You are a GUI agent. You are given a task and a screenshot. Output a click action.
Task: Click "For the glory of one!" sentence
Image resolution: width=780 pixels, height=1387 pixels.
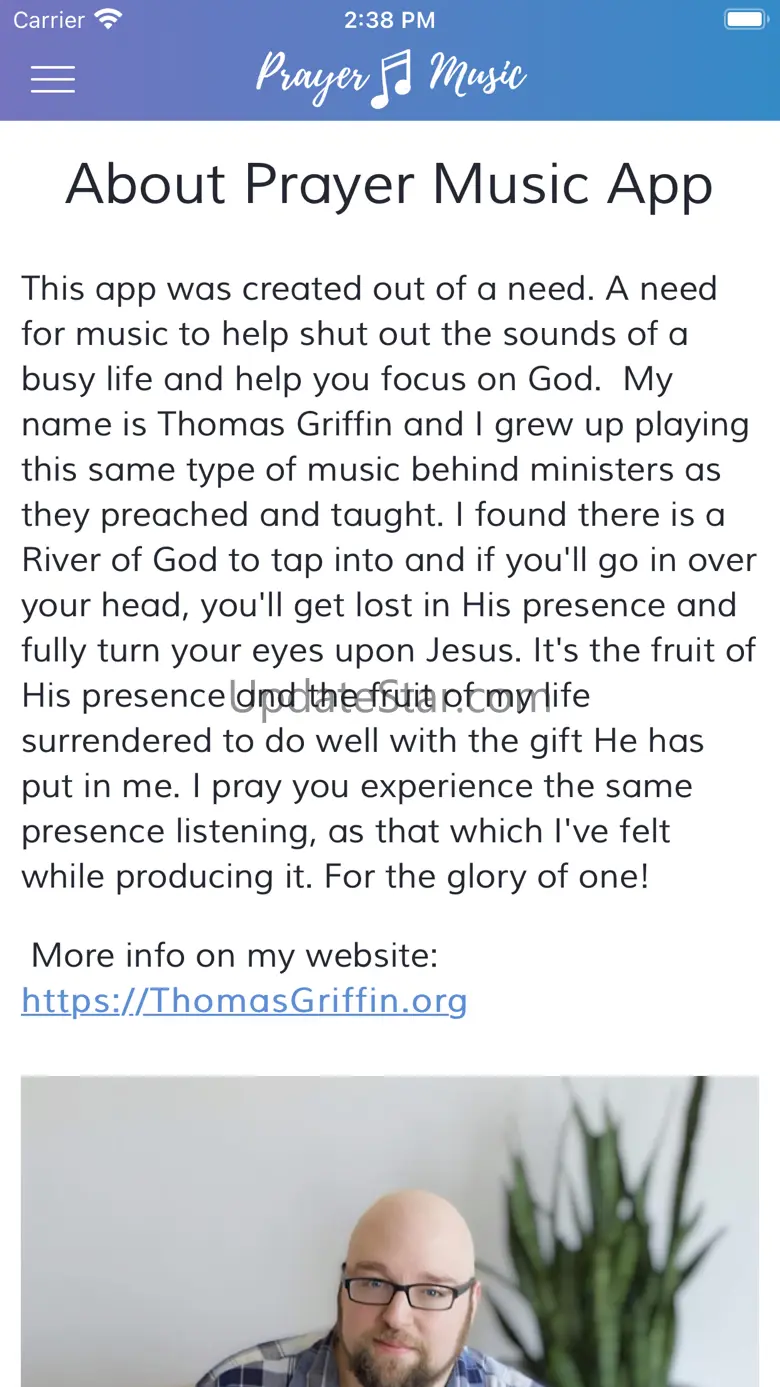point(487,877)
